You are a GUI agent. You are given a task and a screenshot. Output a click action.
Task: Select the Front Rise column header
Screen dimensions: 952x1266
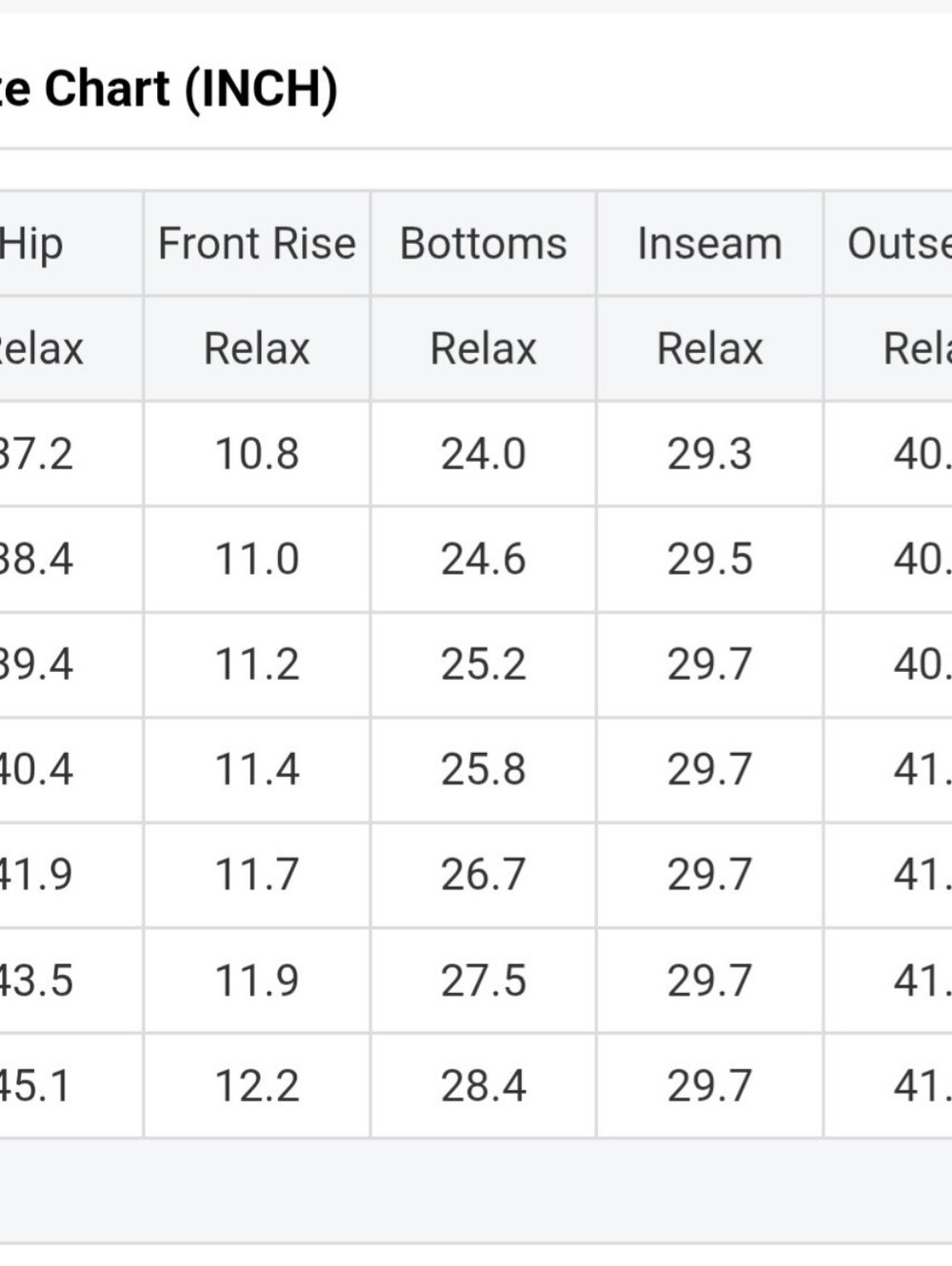(x=257, y=243)
